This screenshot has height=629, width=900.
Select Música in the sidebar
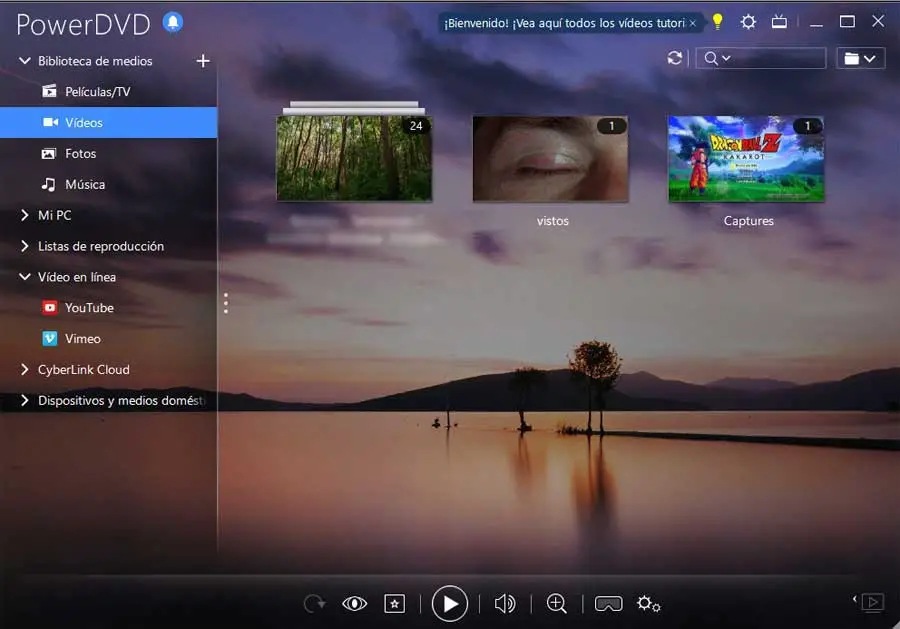pyautogui.click(x=85, y=185)
